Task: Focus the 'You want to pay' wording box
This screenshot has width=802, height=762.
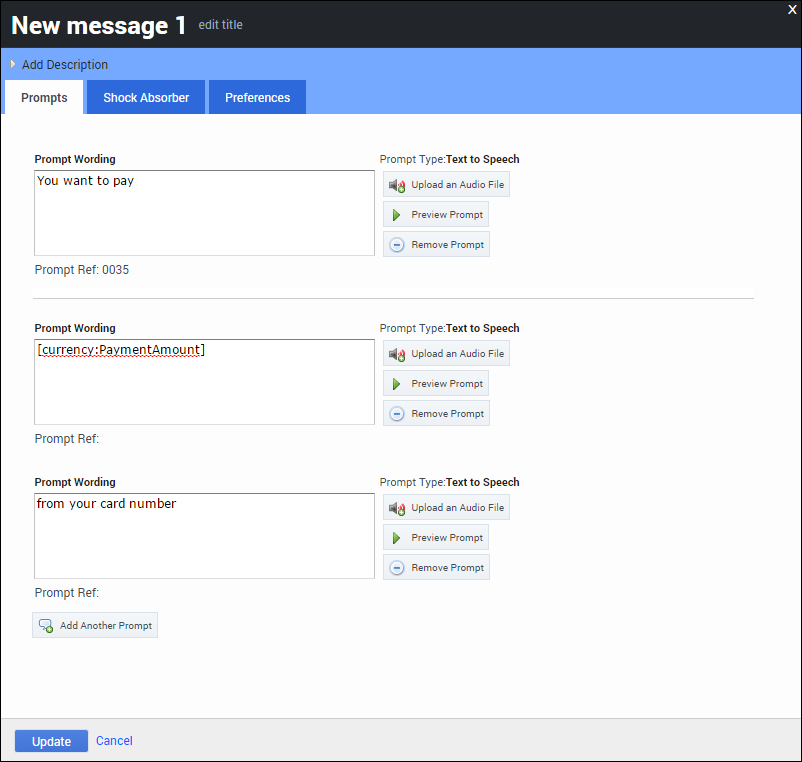Action: click(x=205, y=213)
